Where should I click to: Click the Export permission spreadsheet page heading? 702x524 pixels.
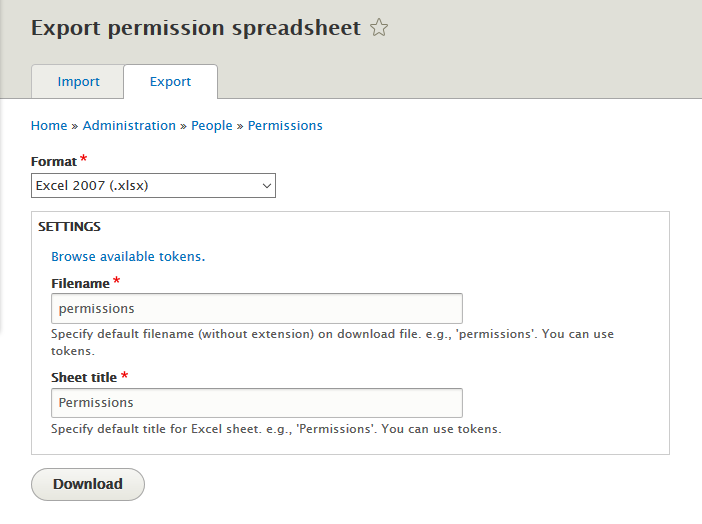click(x=195, y=28)
